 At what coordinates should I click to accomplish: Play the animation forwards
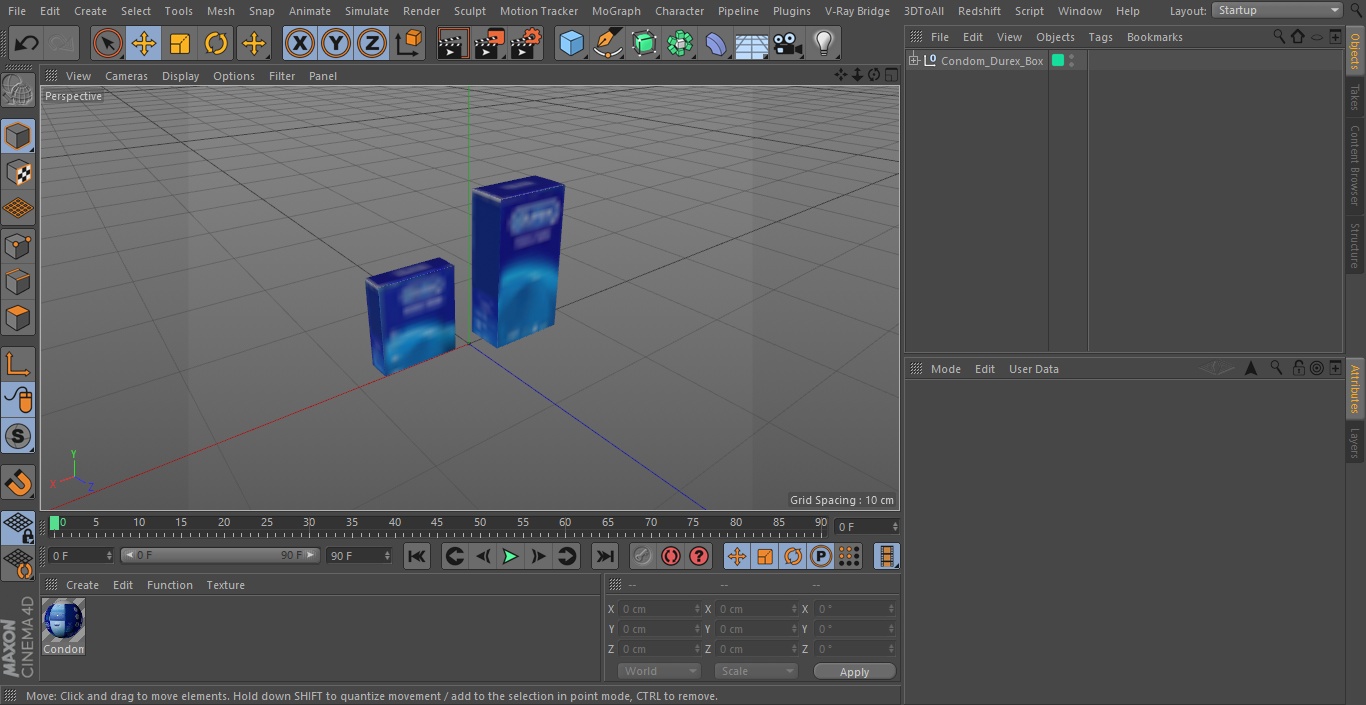point(510,556)
